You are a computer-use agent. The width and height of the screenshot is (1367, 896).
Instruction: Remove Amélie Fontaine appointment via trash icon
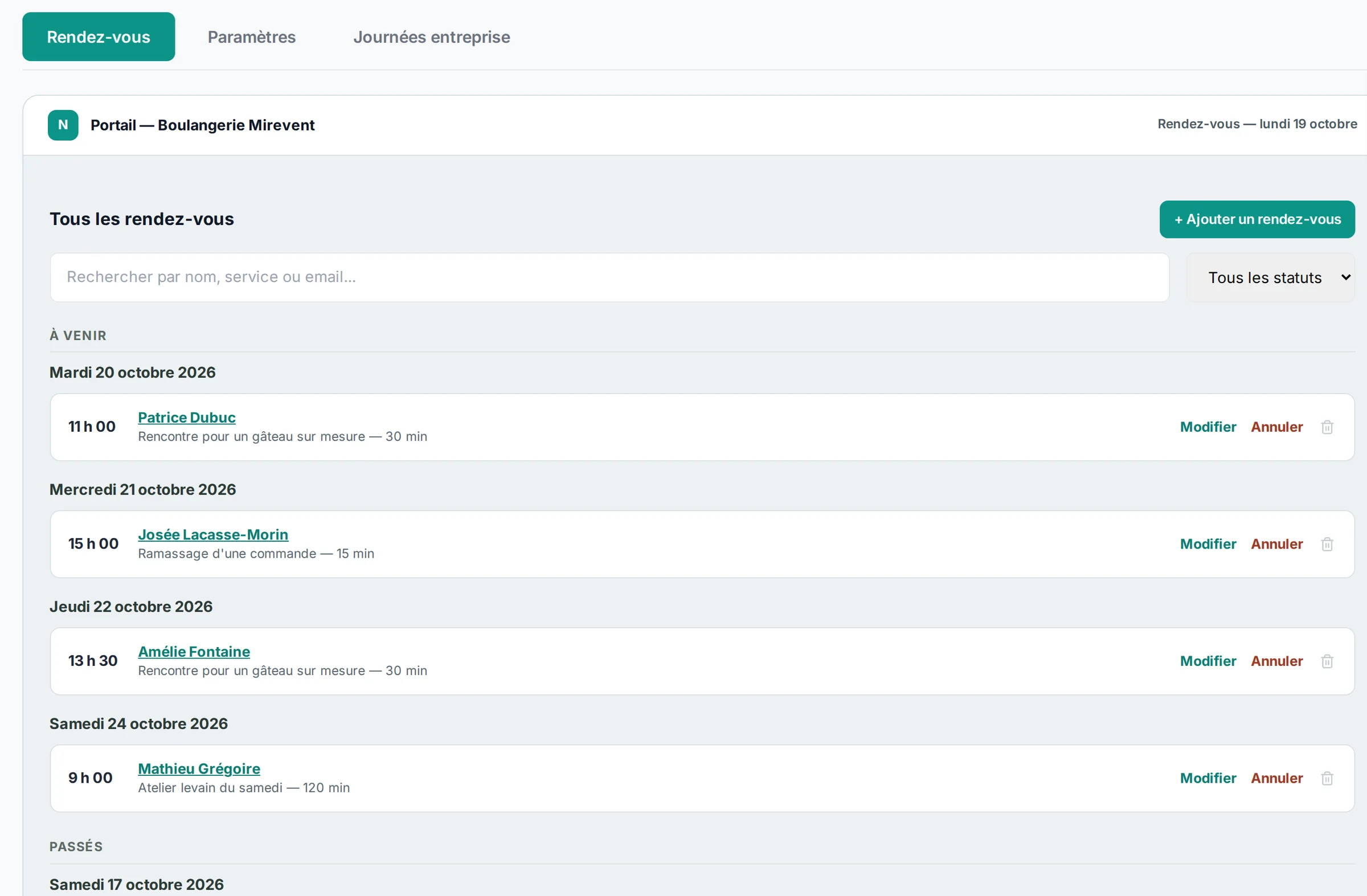1327,661
